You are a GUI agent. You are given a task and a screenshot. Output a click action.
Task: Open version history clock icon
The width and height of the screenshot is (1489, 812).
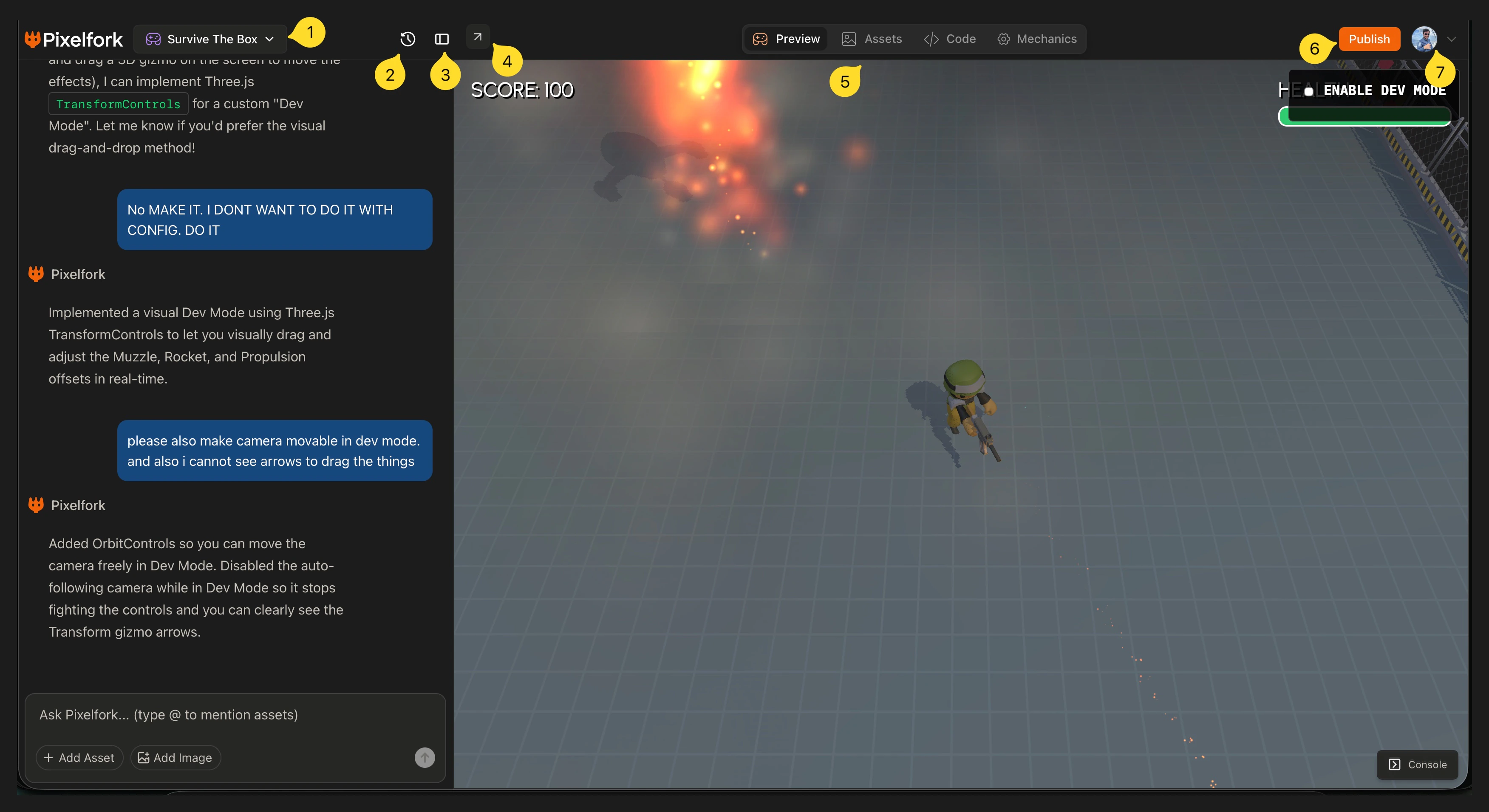408,39
